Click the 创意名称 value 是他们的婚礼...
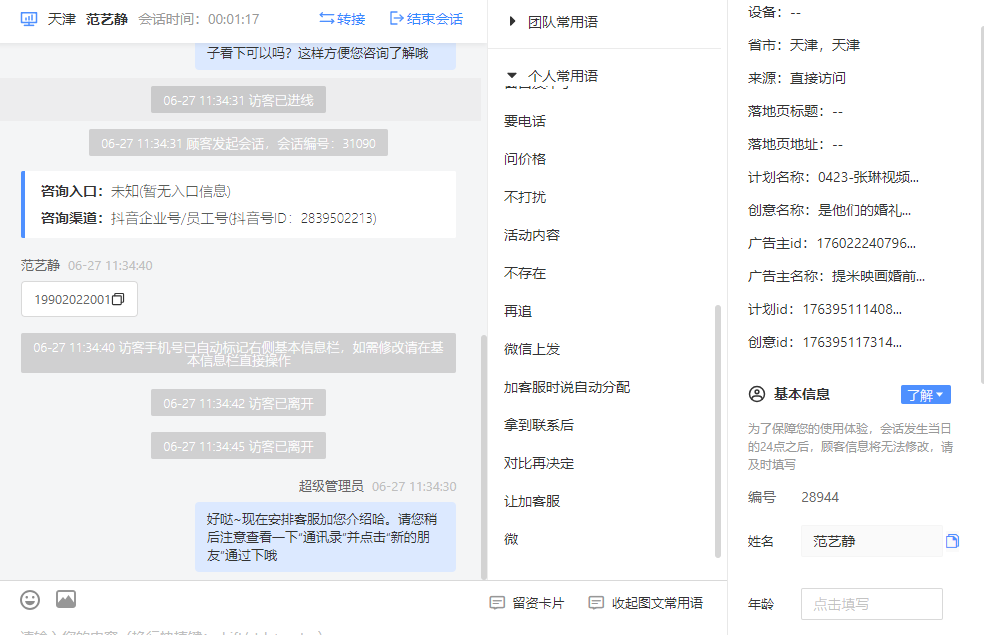Image resolution: width=984 pixels, height=635 pixels. (864, 210)
